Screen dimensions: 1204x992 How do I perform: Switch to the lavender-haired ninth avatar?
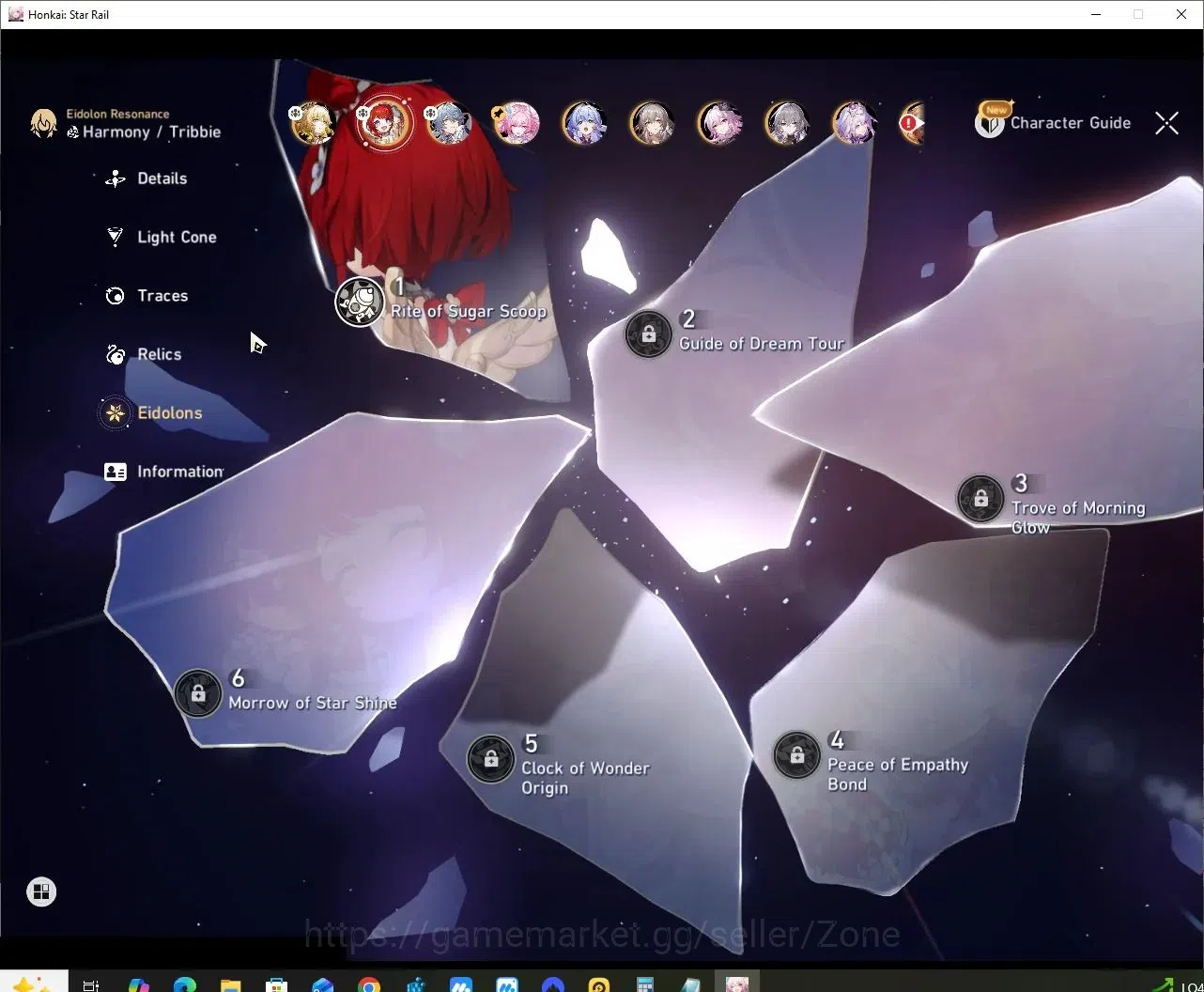tap(855, 123)
